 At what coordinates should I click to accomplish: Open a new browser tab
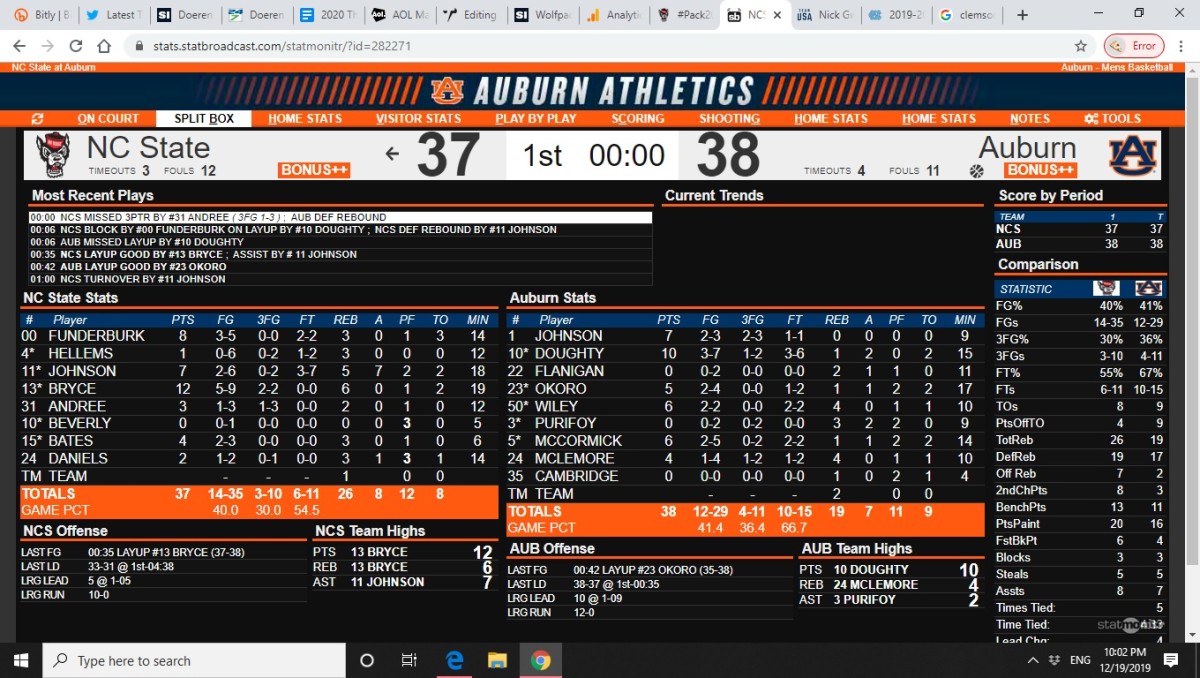(1022, 15)
